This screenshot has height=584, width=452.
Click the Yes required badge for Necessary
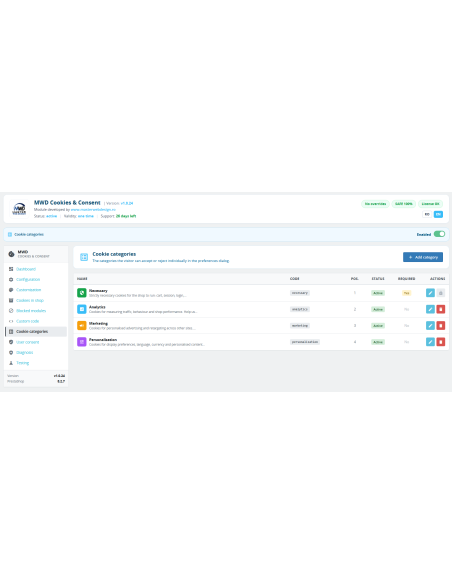pyautogui.click(x=407, y=293)
